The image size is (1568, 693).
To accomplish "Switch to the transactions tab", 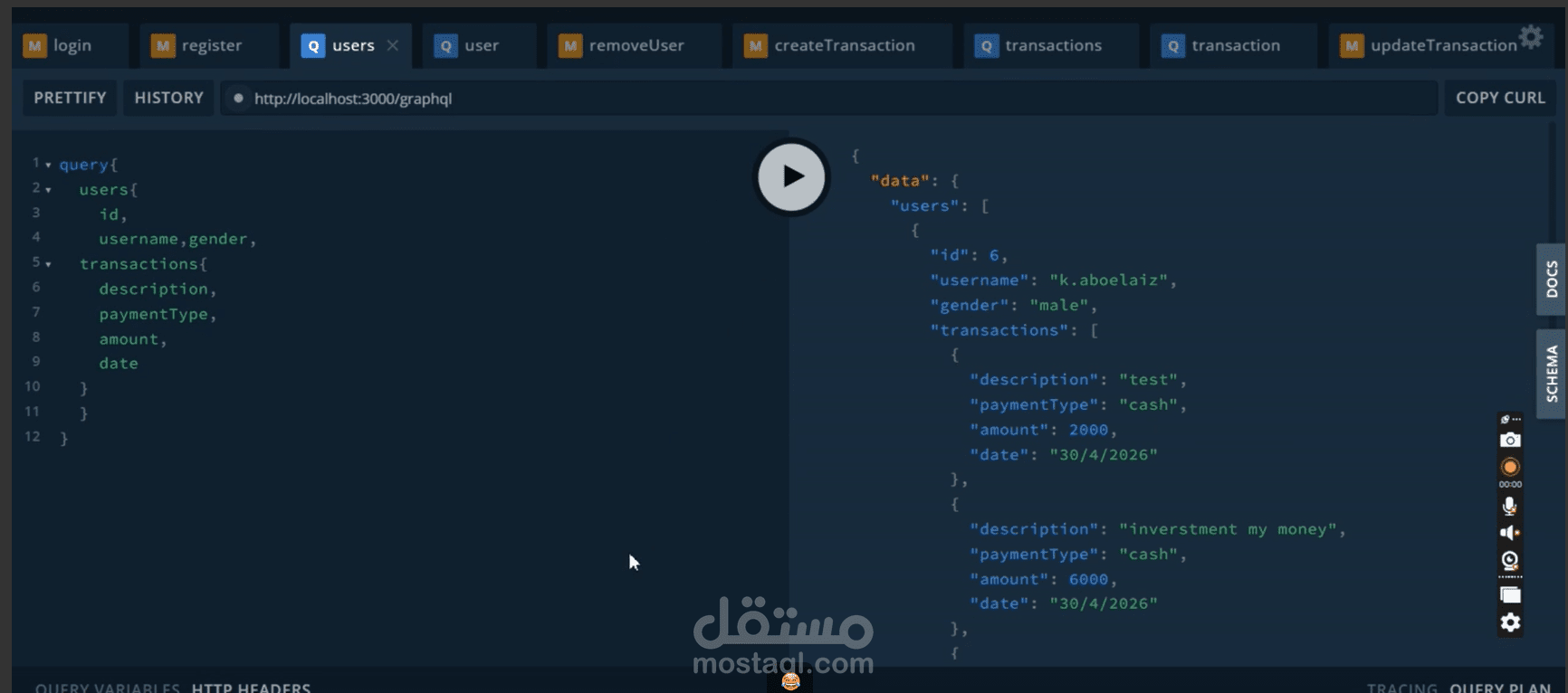I will click(x=1050, y=45).
